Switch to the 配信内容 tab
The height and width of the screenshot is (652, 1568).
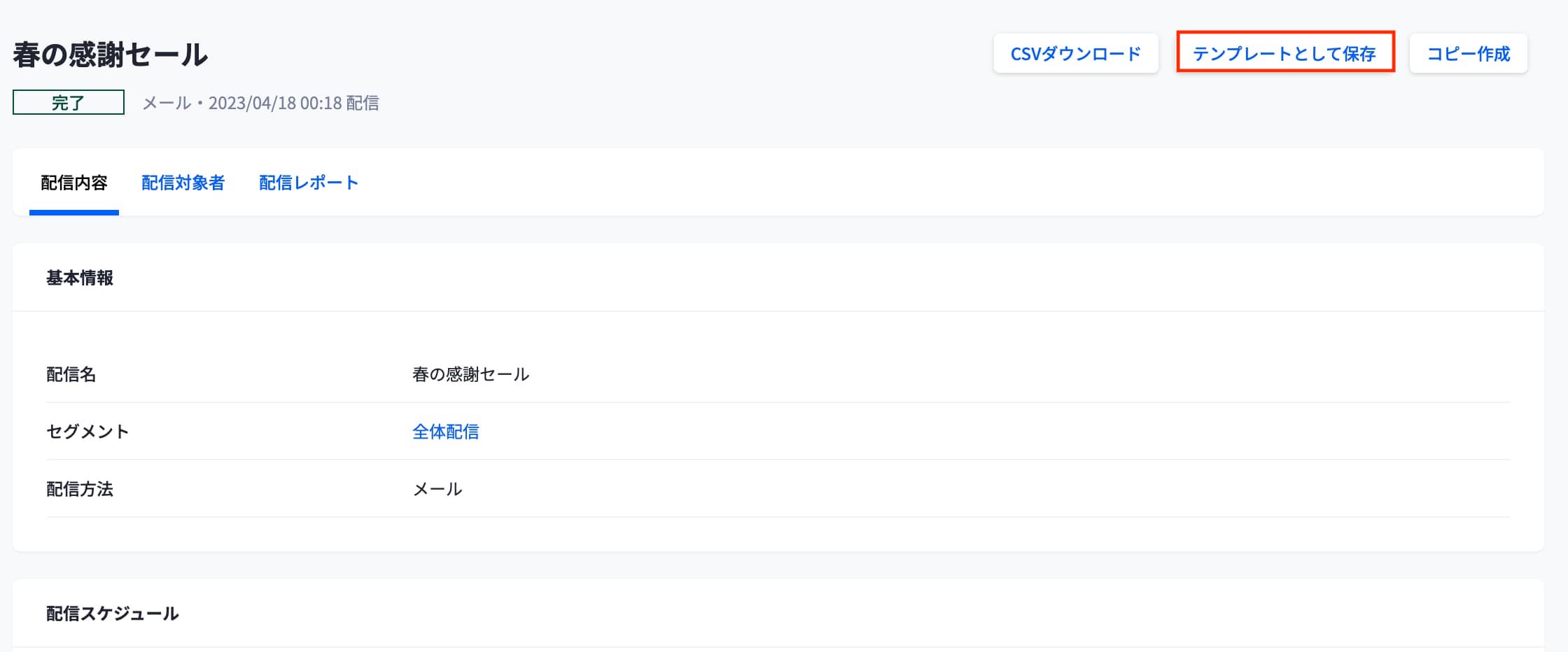pos(74,183)
